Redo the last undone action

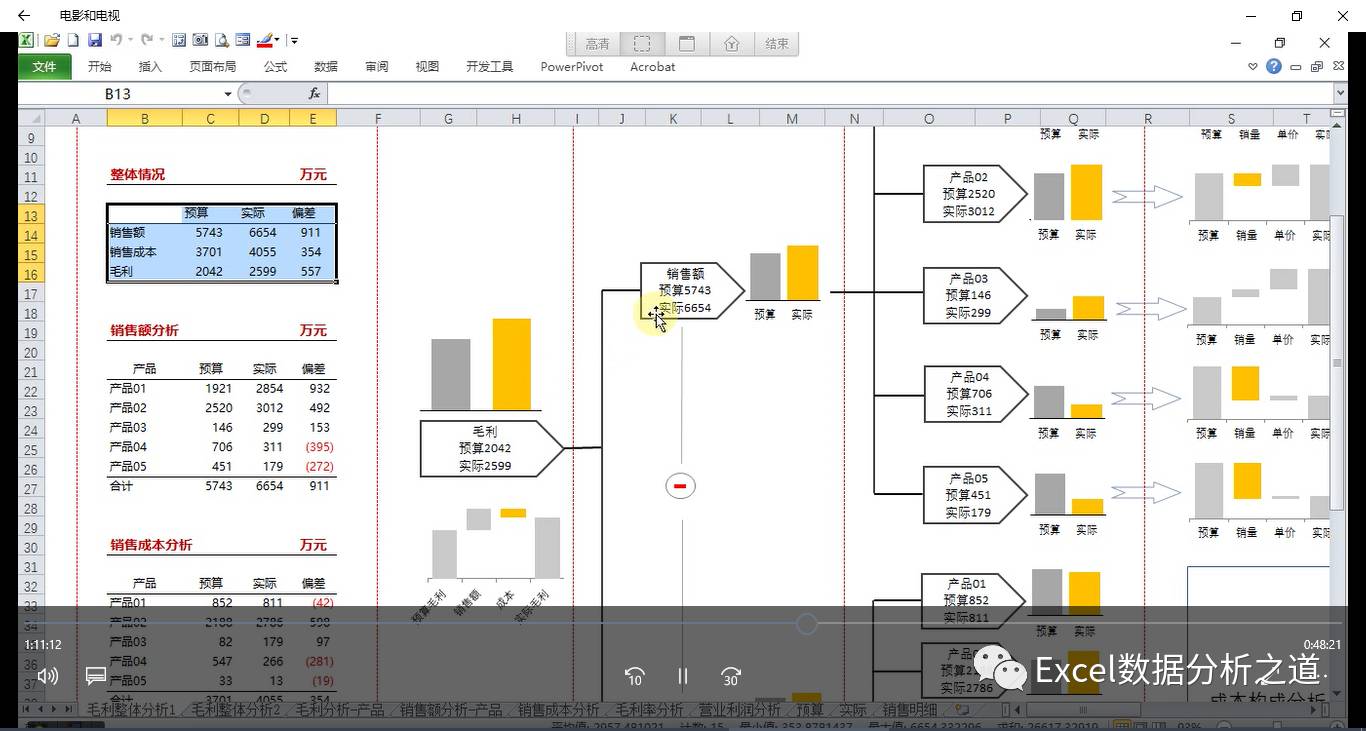point(147,40)
